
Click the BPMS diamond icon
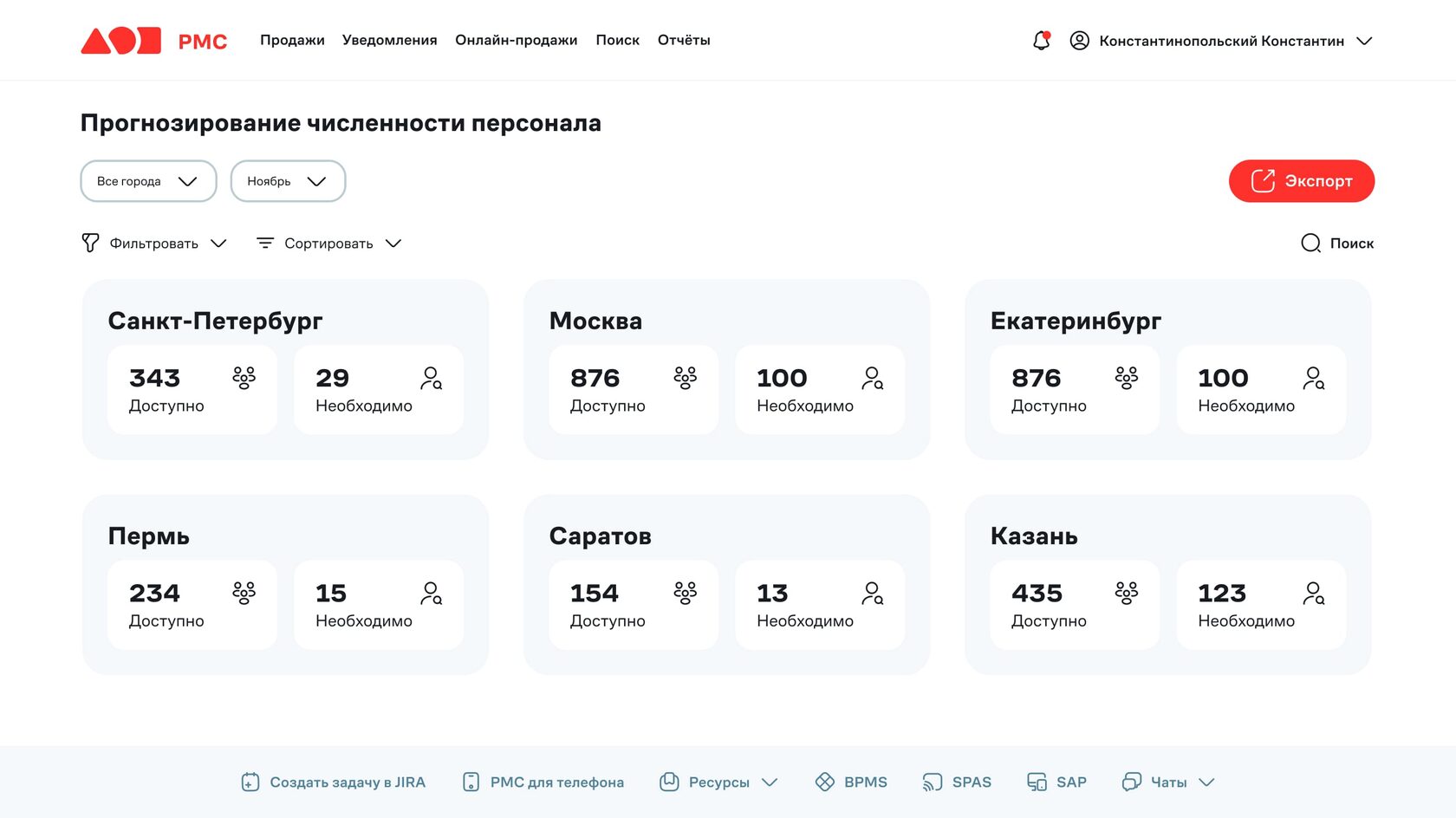tap(824, 782)
